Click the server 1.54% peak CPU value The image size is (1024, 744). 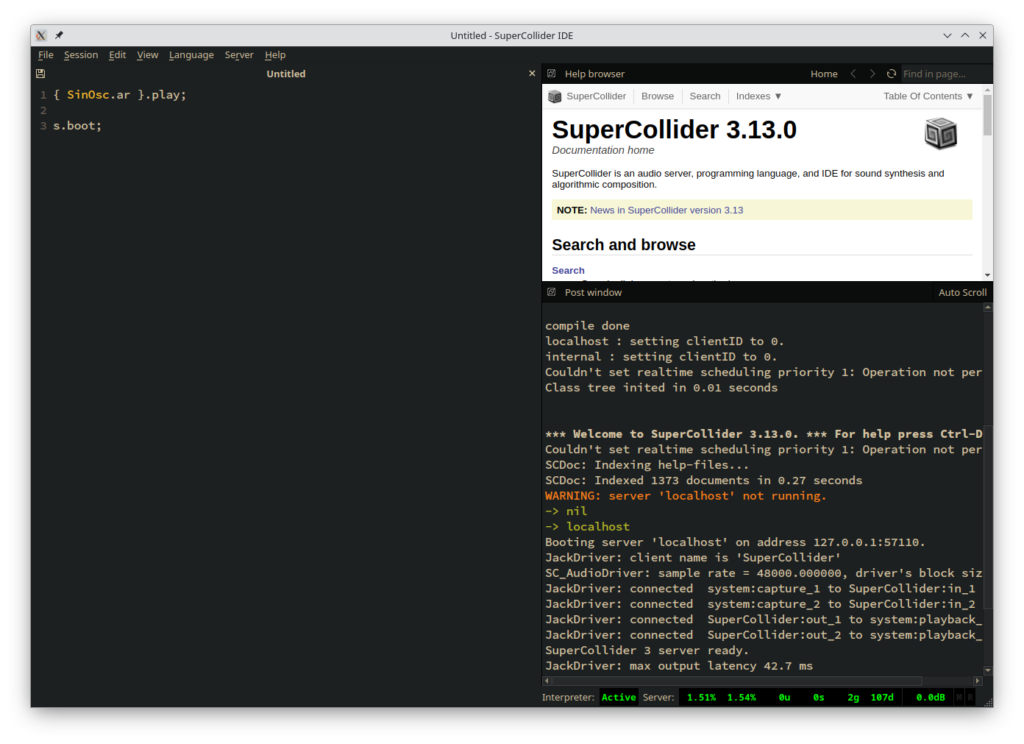click(741, 698)
